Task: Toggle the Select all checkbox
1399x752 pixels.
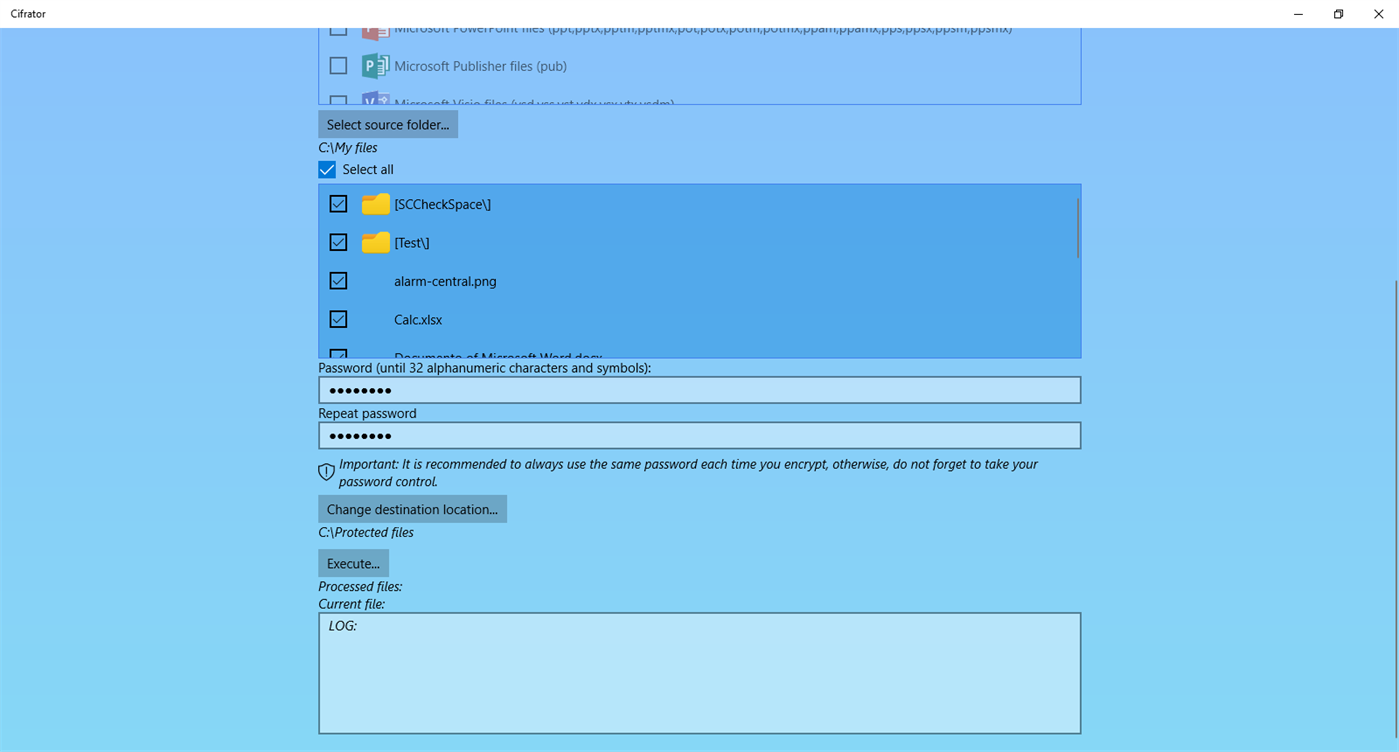Action: coord(326,169)
